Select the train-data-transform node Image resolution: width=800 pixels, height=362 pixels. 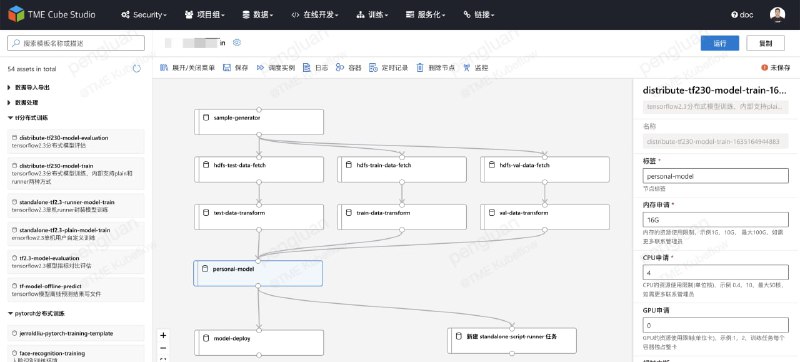point(402,217)
